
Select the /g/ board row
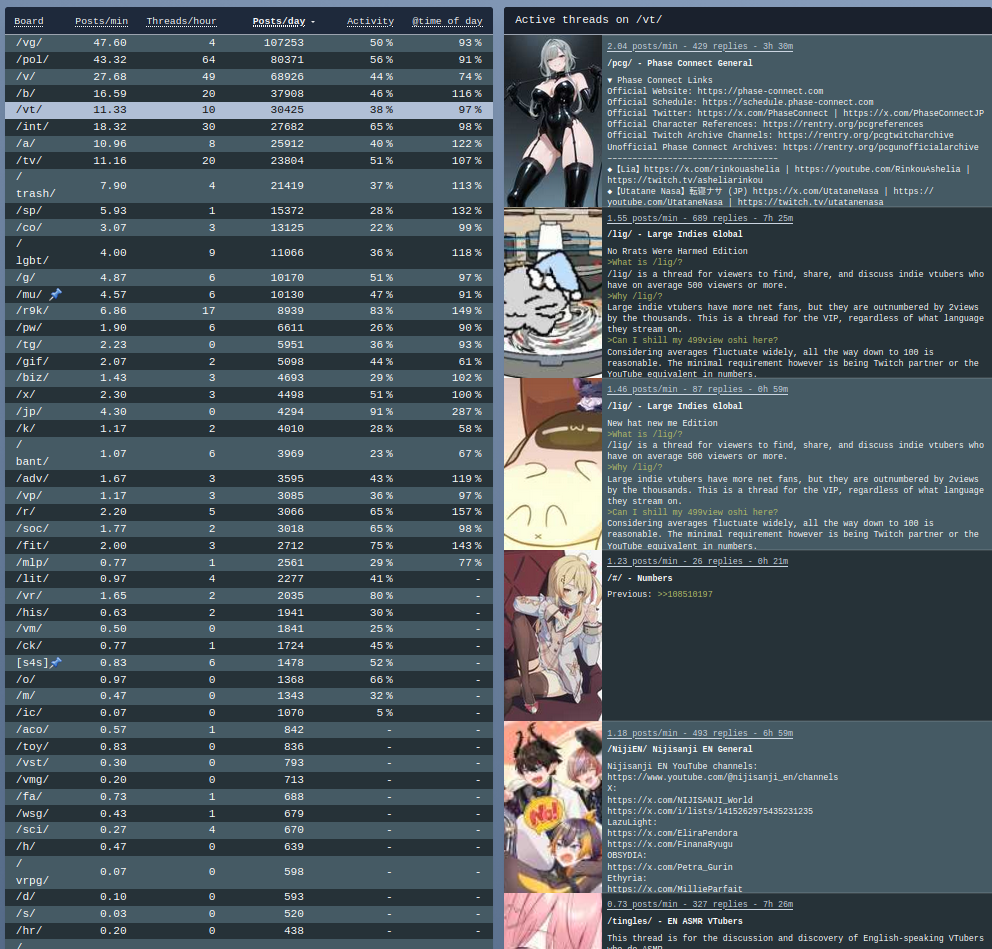tap(249, 278)
